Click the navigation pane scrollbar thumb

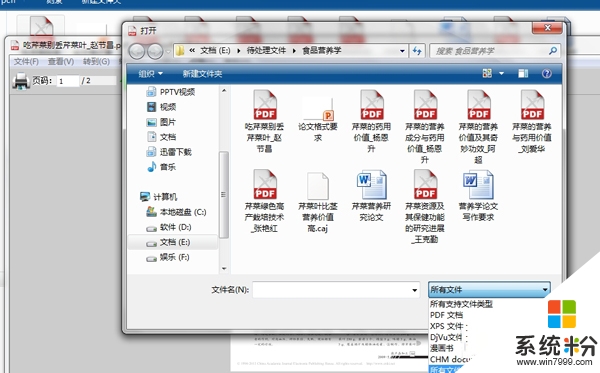224,194
